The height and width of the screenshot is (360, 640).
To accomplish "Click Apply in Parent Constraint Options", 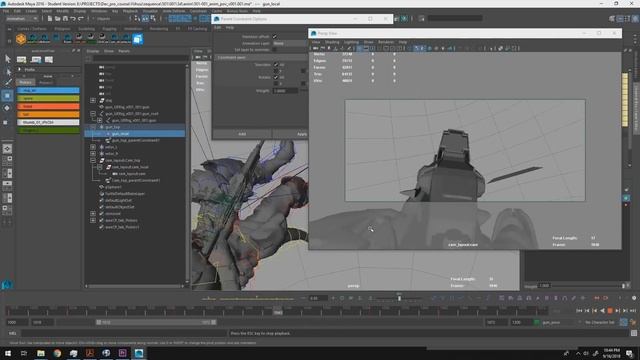I will point(290,134).
